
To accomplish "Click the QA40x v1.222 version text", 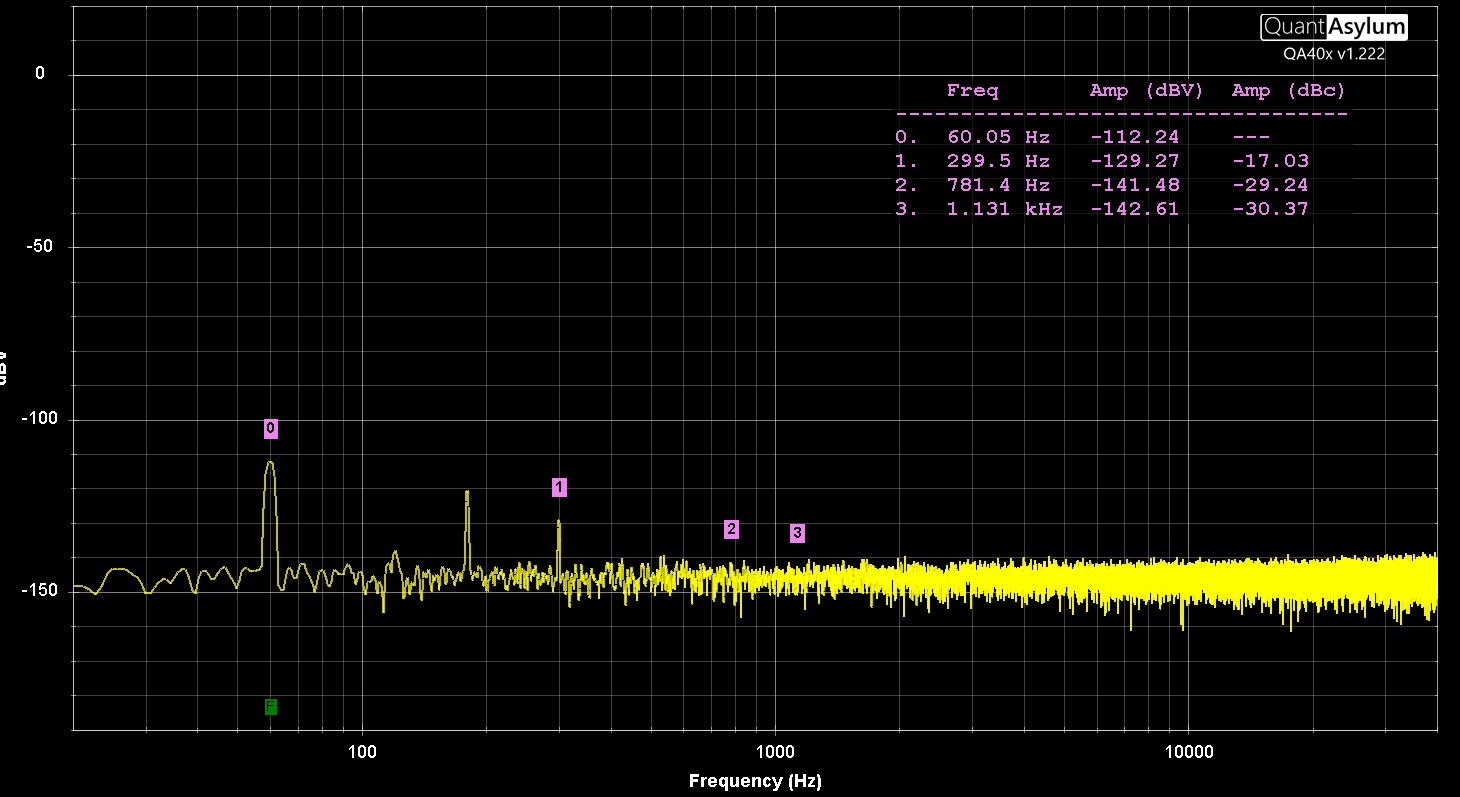I will point(1334,54).
